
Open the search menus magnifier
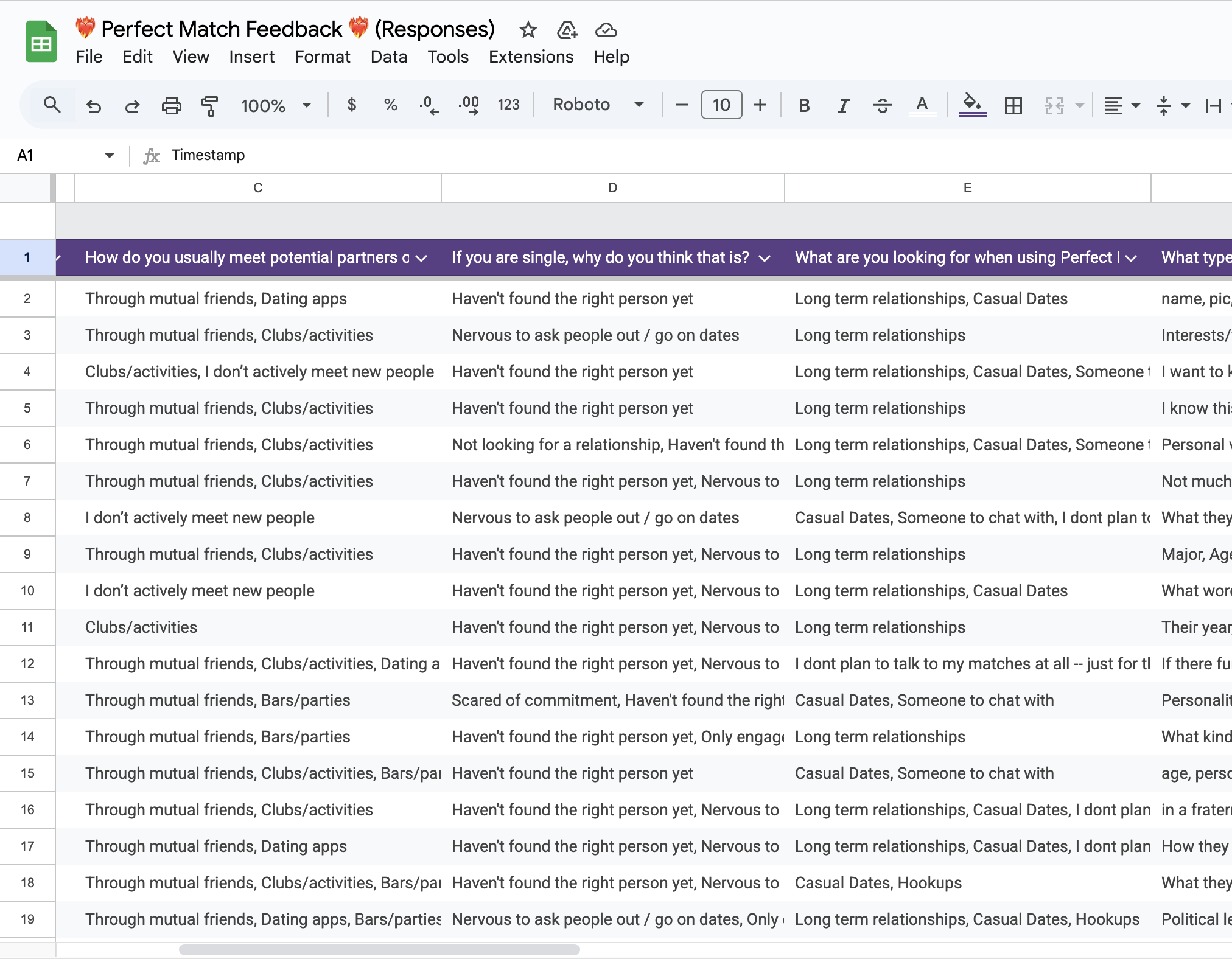(52, 105)
